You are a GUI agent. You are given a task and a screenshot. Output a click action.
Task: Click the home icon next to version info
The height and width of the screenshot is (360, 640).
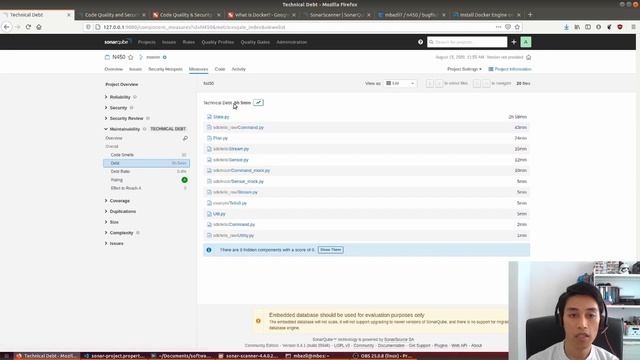pyautogui.click(x=529, y=57)
